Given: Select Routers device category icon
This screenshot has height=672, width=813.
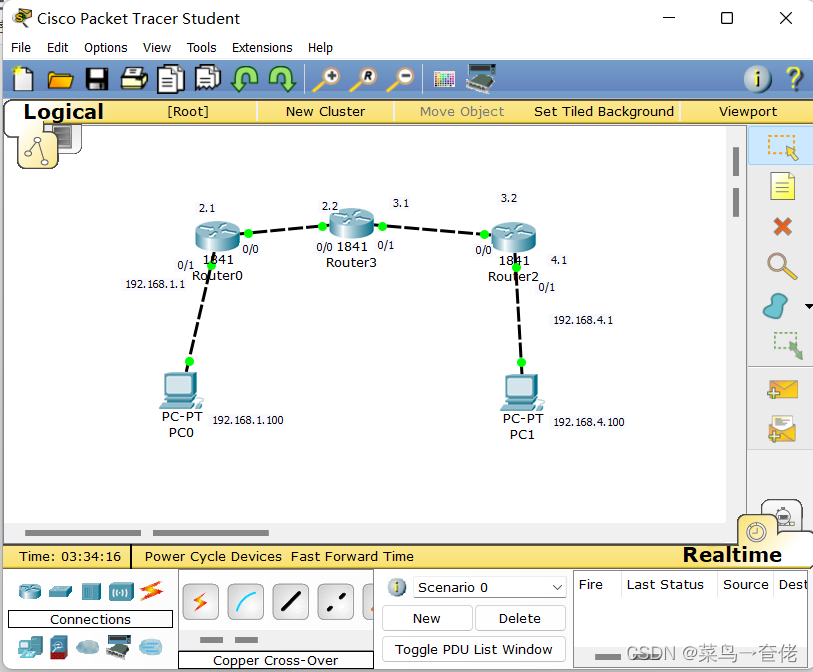Looking at the screenshot, I should pyautogui.click(x=30, y=591).
